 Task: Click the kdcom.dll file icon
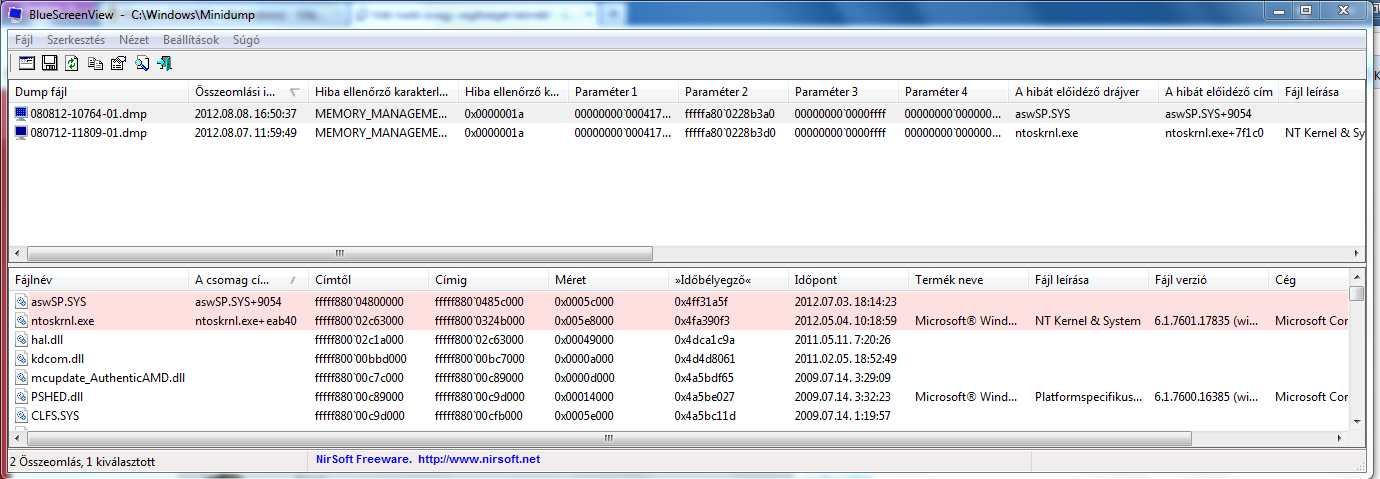click(x=21, y=358)
